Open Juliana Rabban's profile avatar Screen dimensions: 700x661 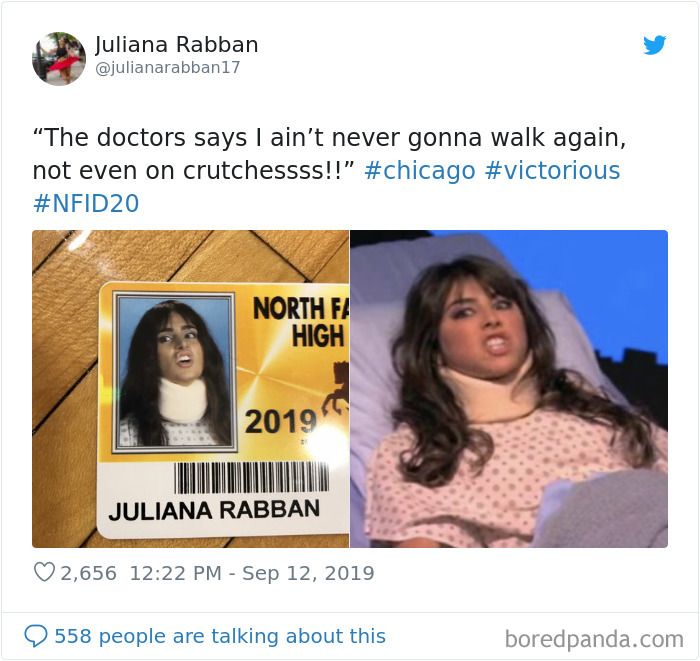(x=59, y=58)
